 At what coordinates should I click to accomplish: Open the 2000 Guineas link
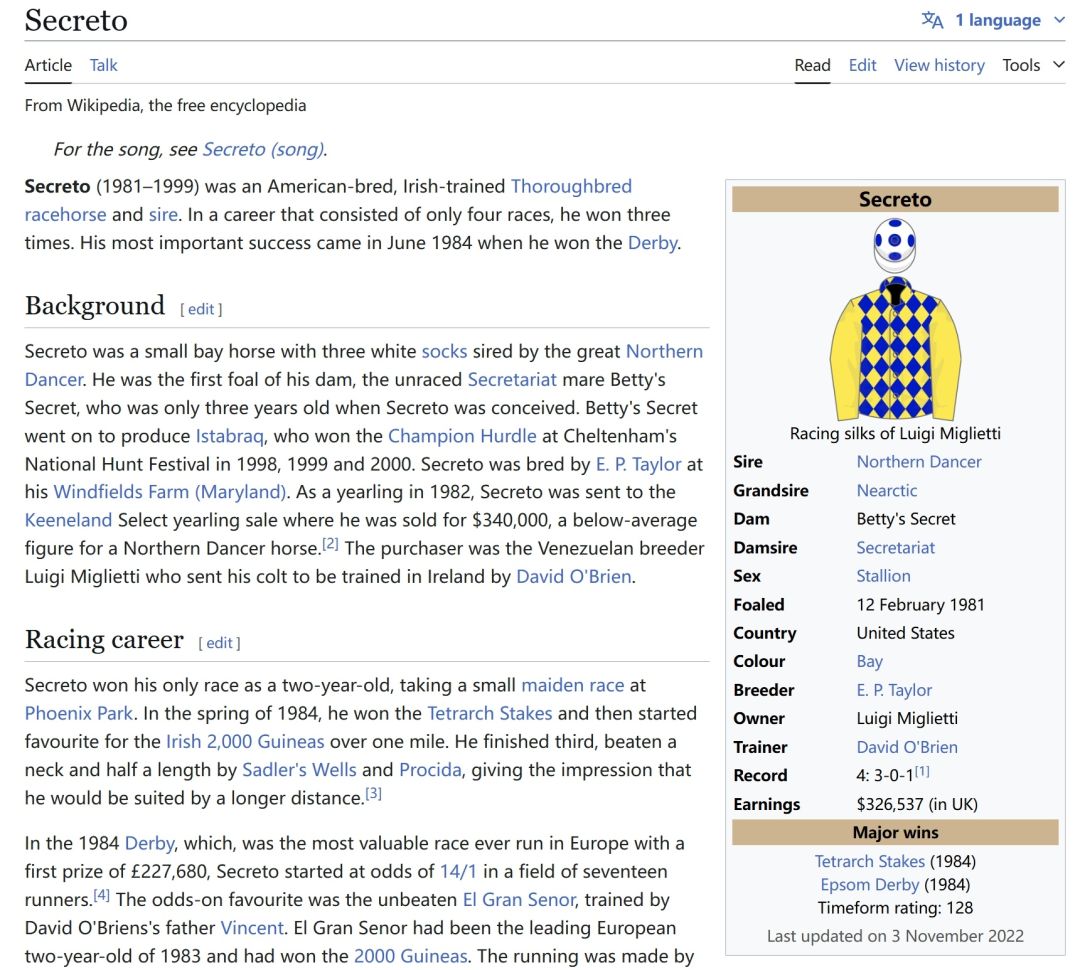pyautogui.click(x=411, y=957)
